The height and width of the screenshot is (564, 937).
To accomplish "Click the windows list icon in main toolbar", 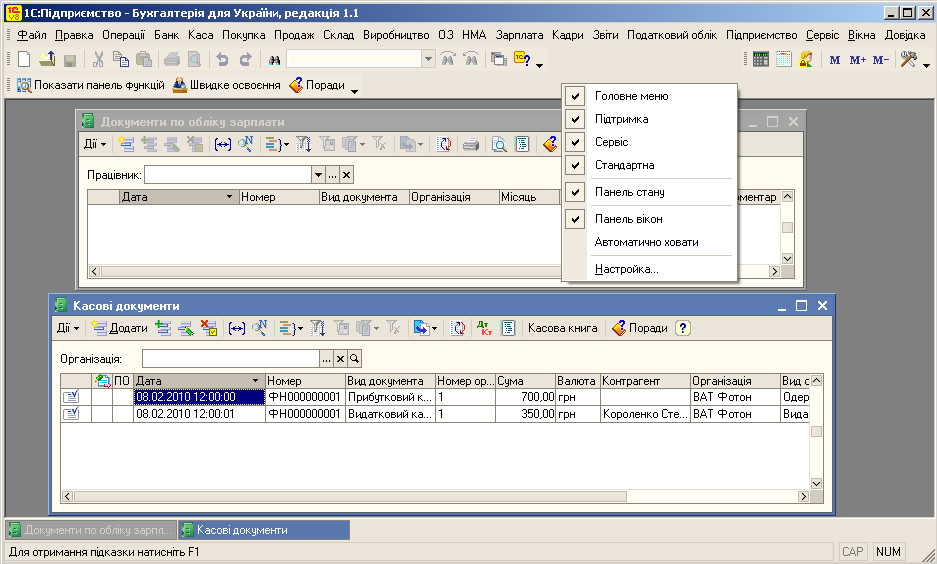I will [498, 59].
